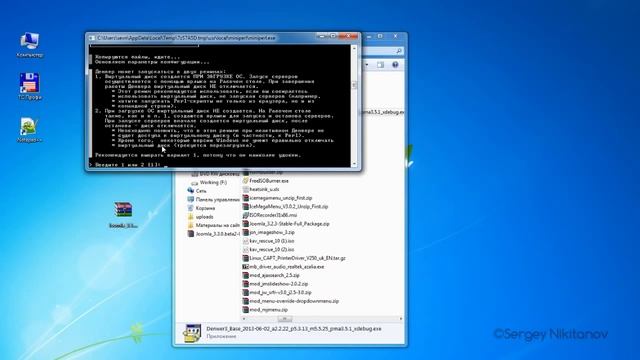Select the heatsink_u.xls spreadsheet icon
The height and width of the screenshot is (360, 640).
245,189
